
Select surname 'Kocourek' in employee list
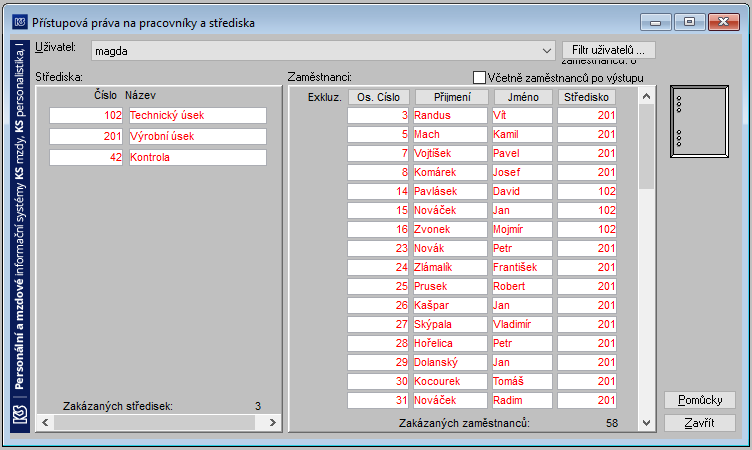click(x=450, y=381)
